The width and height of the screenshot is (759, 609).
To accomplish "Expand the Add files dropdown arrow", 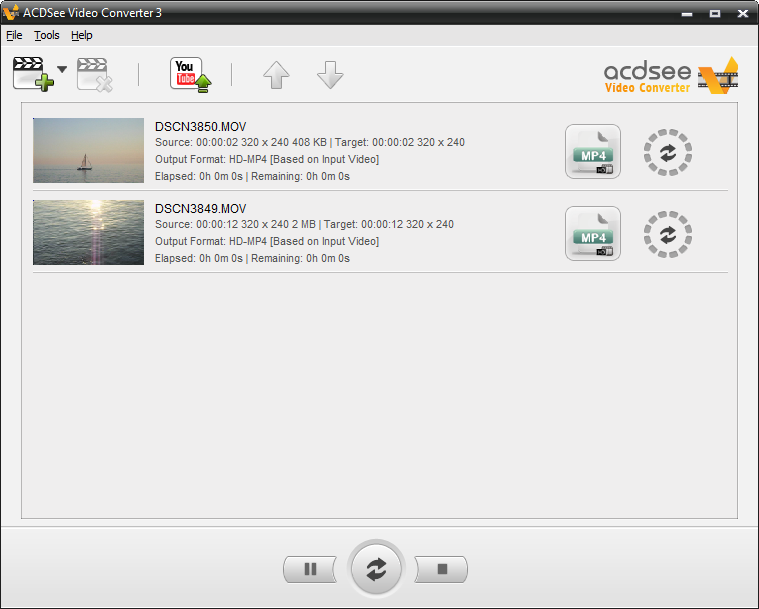I will [x=62, y=69].
